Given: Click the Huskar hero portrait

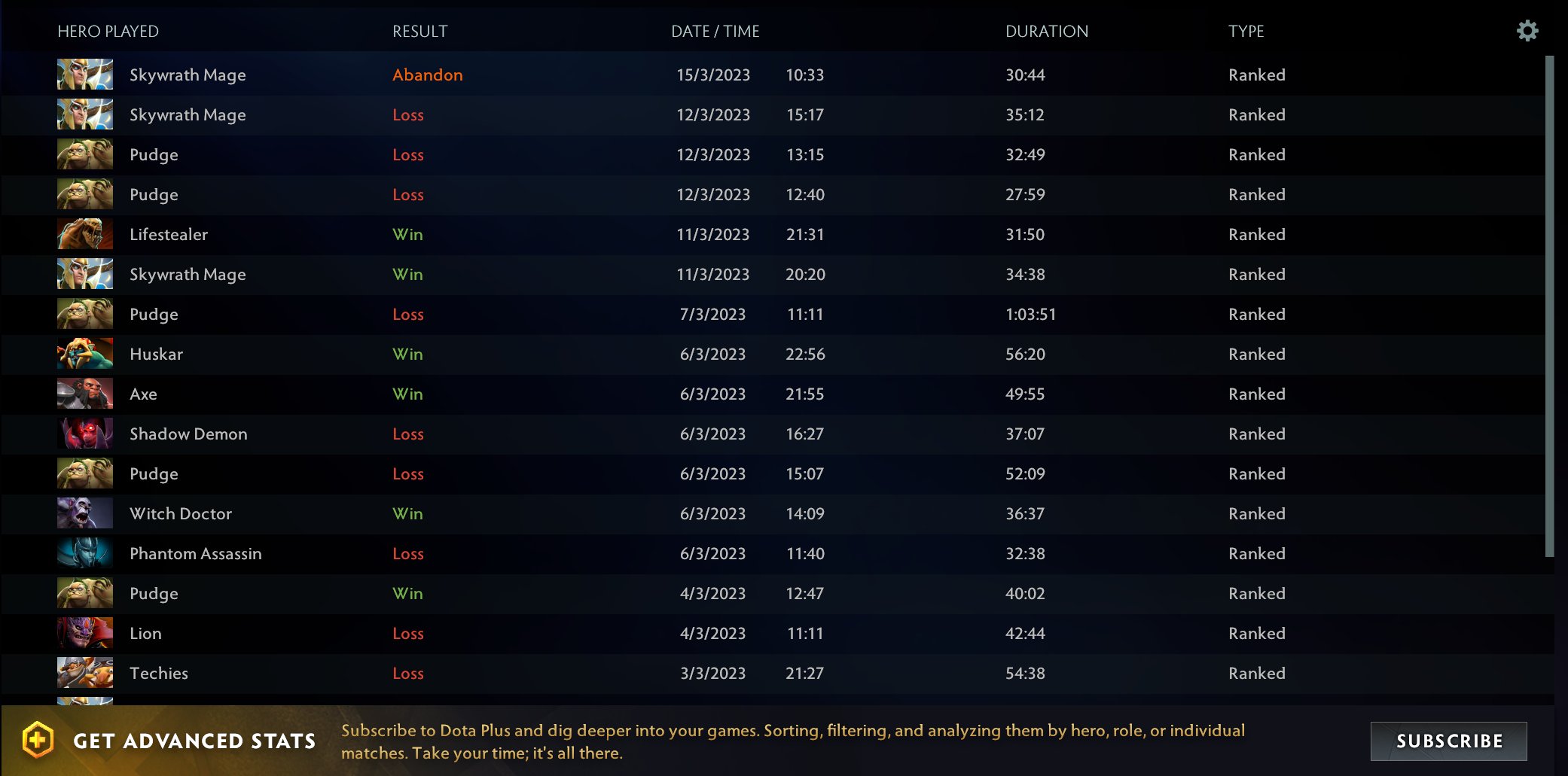Looking at the screenshot, I should [x=84, y=354].
